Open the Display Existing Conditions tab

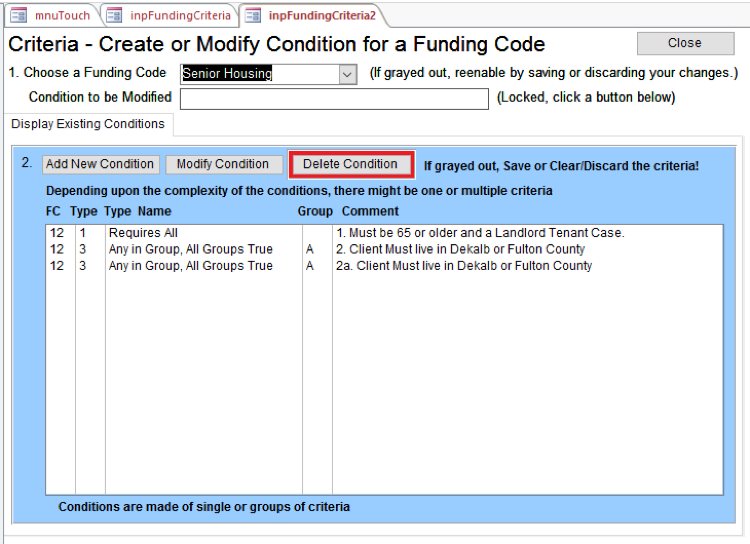(x=90, y=124)
